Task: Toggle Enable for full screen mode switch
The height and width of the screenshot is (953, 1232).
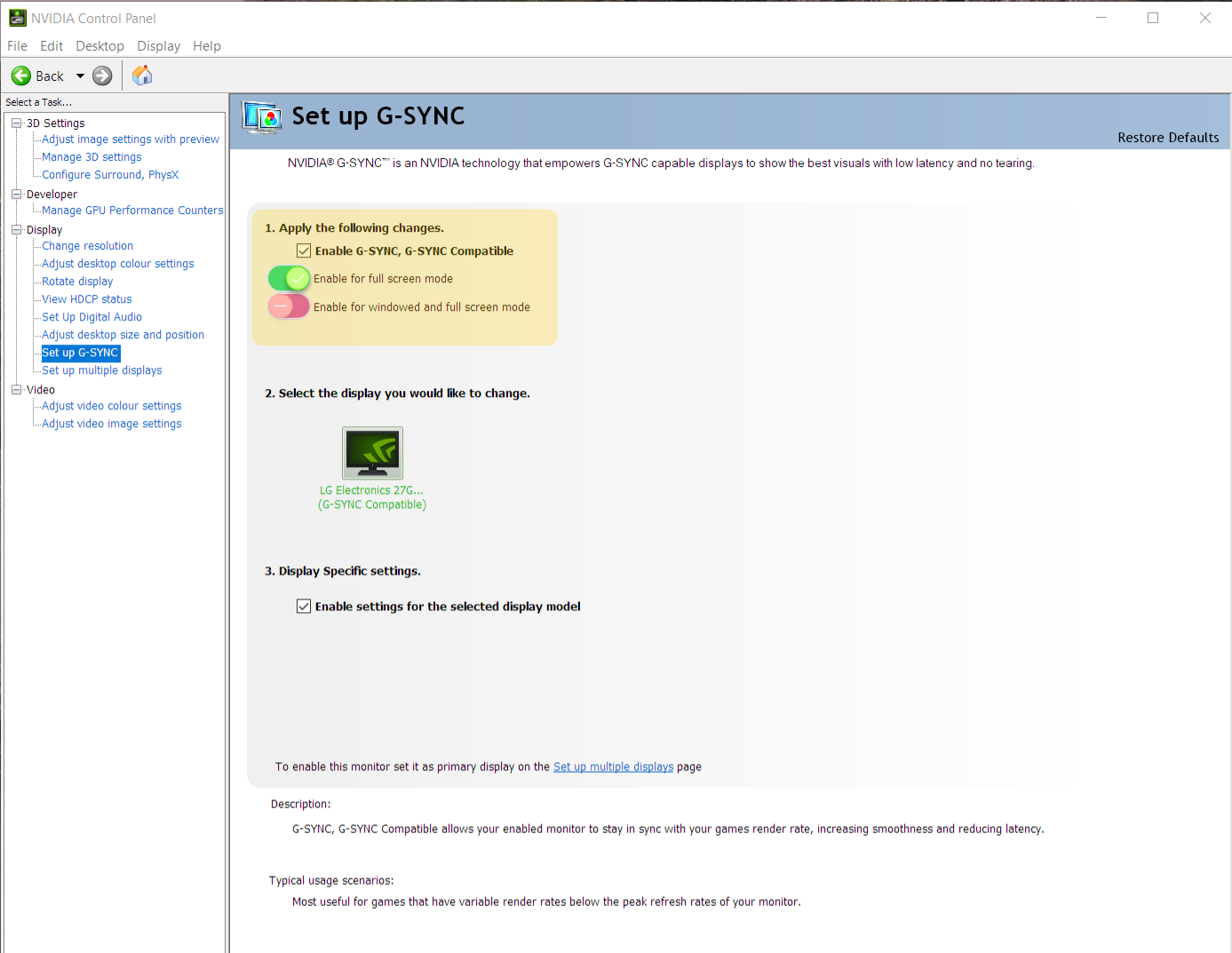Action: pos(289,279)
